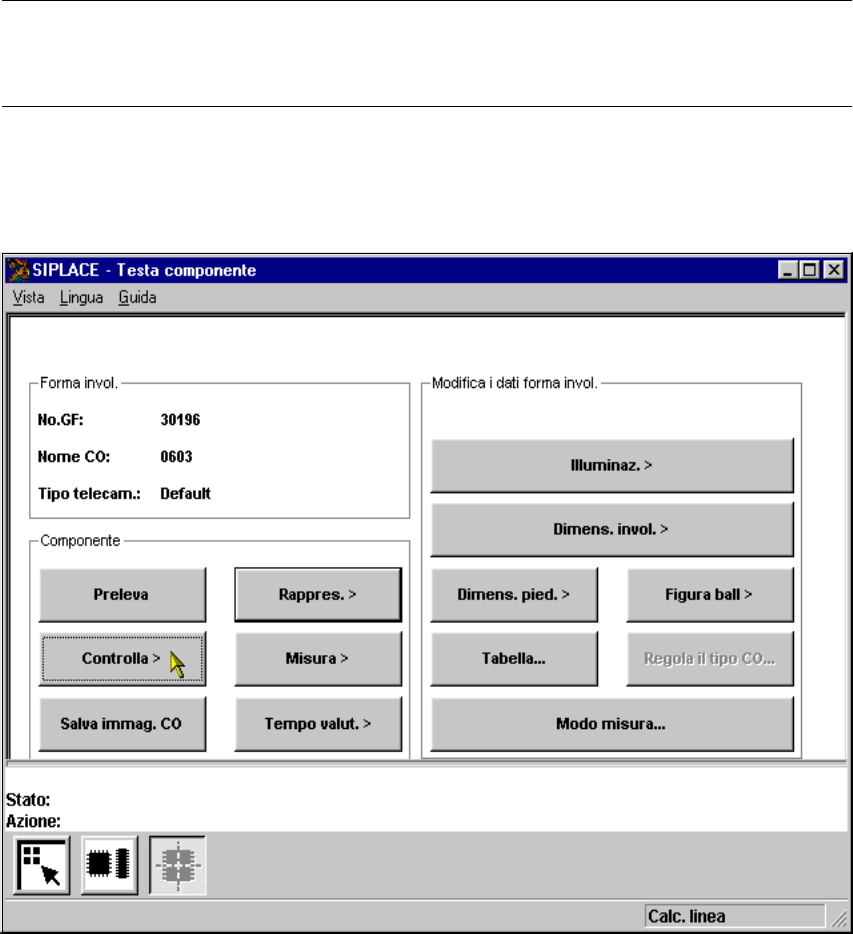The height and width of the screenshot is (934, 853).
Task: Click the window resize grip corner
Action: tap(839, 919)
